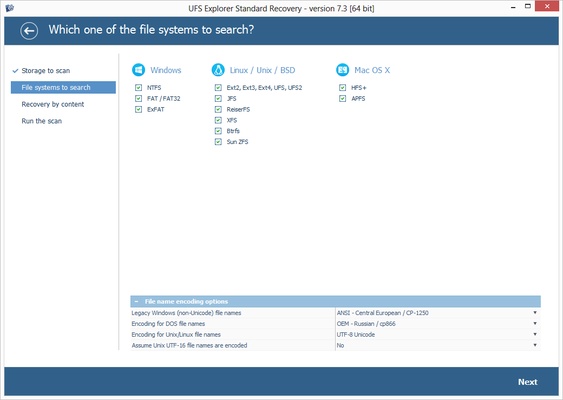Uncheck the NTFS checkbox
This screenshot has width=563, height=400.
139,88
